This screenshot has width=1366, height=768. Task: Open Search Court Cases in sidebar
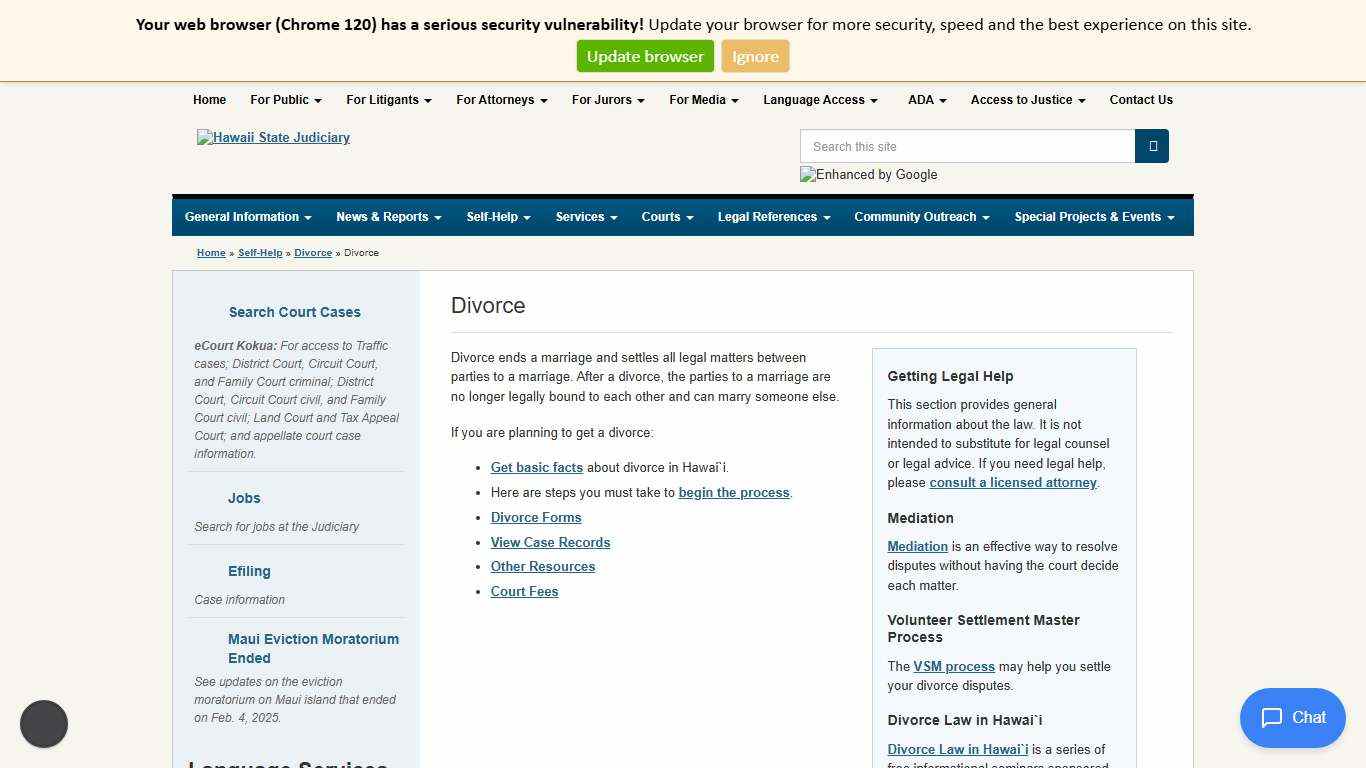coord(294,312)
